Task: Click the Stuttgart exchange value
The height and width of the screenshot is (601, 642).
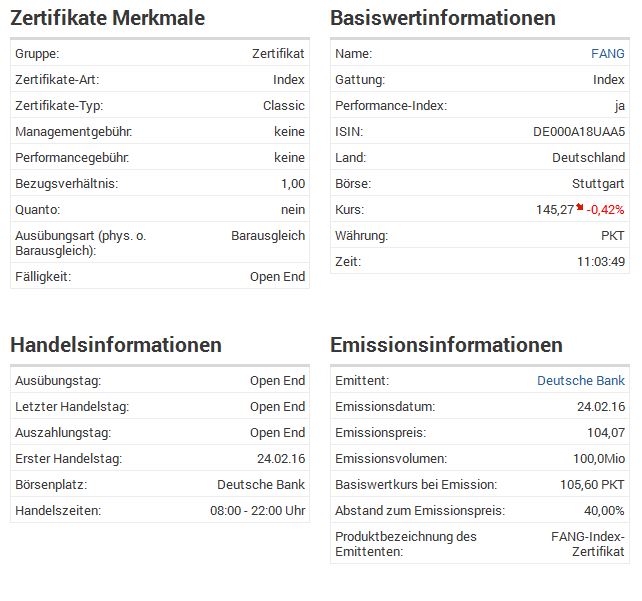Action: [x=598, y=184]
